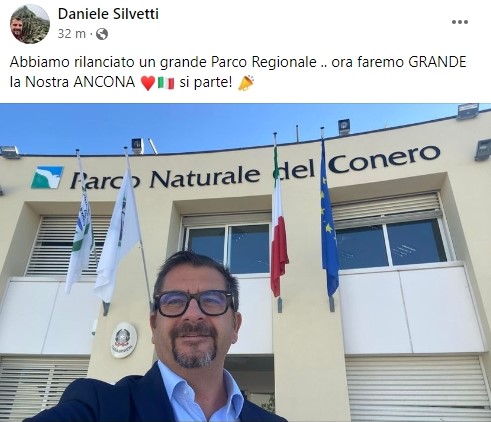Click the word Conero on building sign
This screenshot has height=422, width=491.
pos(384,160)
